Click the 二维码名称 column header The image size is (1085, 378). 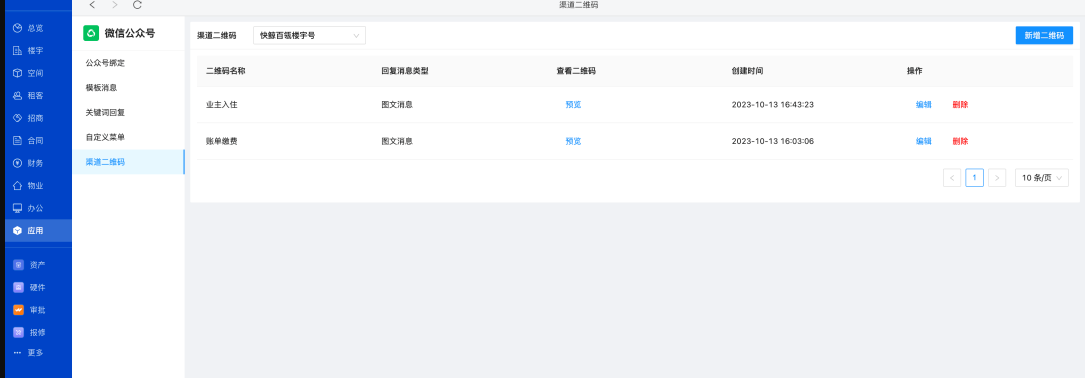[226, 71]
